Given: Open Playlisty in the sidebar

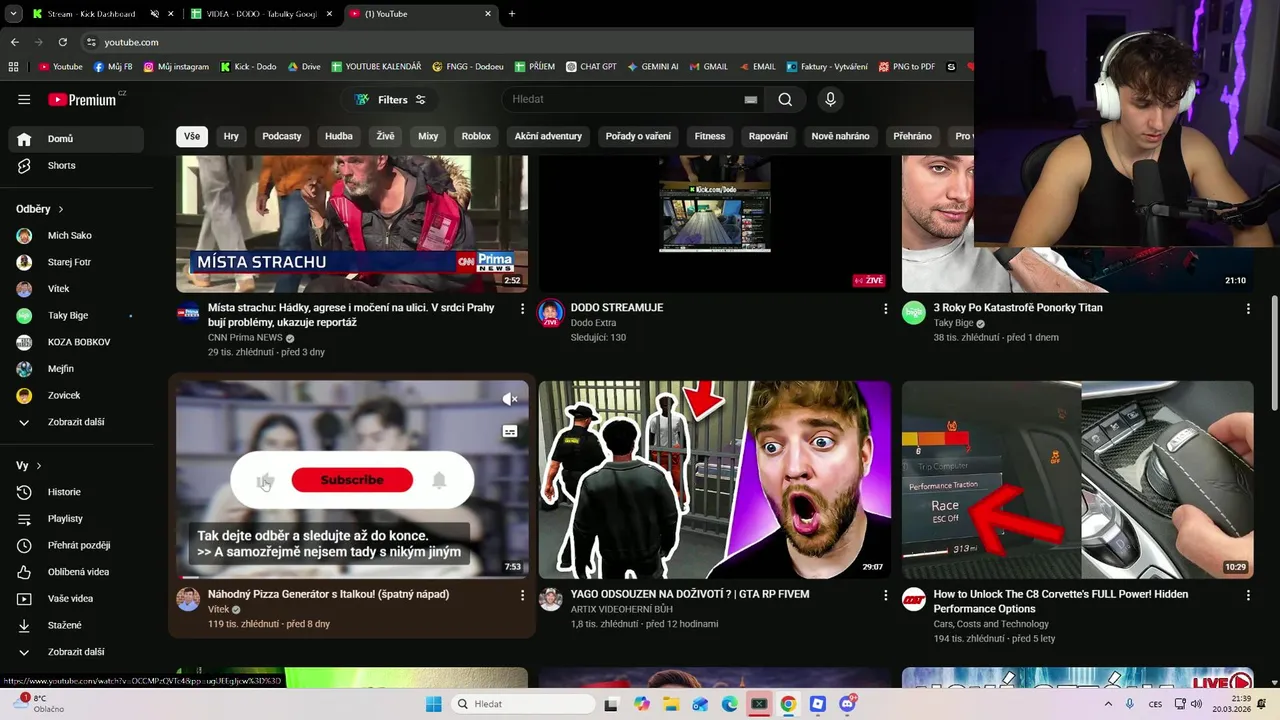Looking at the screenshot, I should point(76,519).
